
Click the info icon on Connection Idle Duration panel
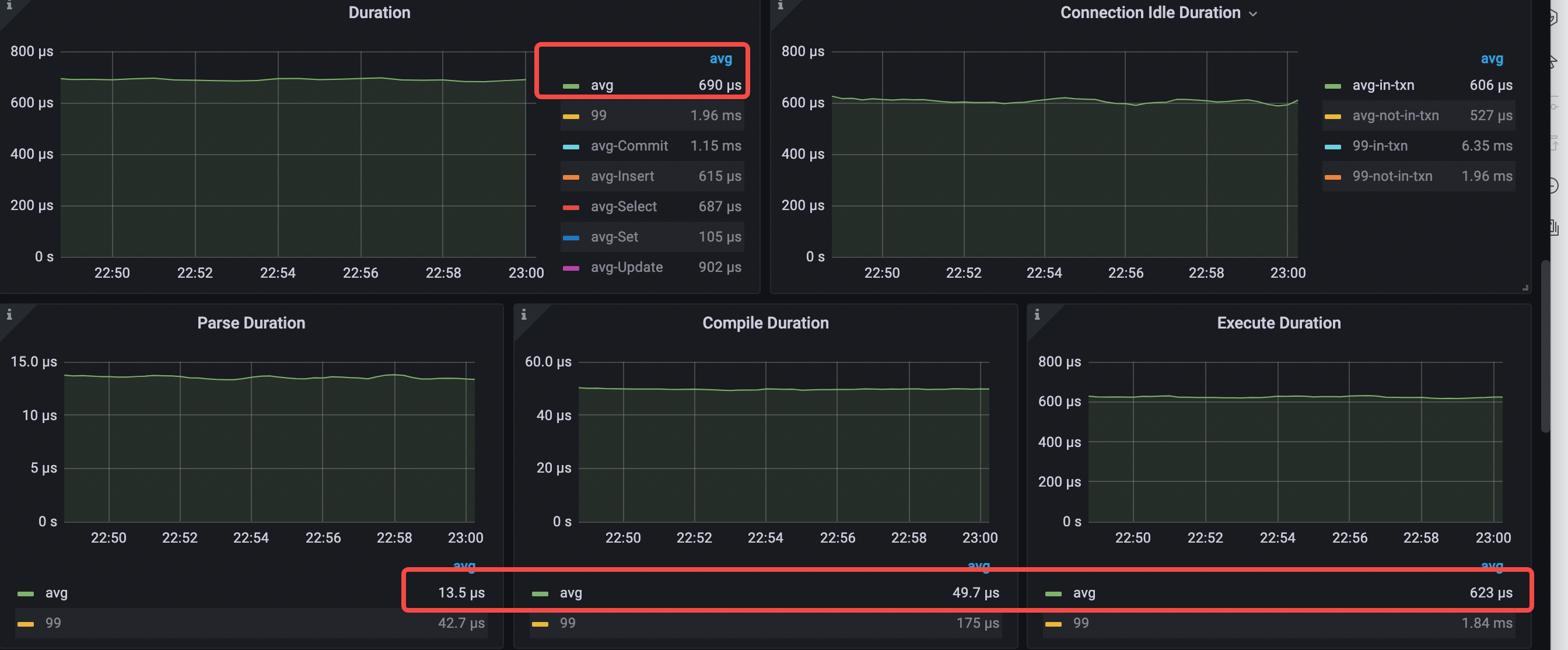tap(780, 6)
